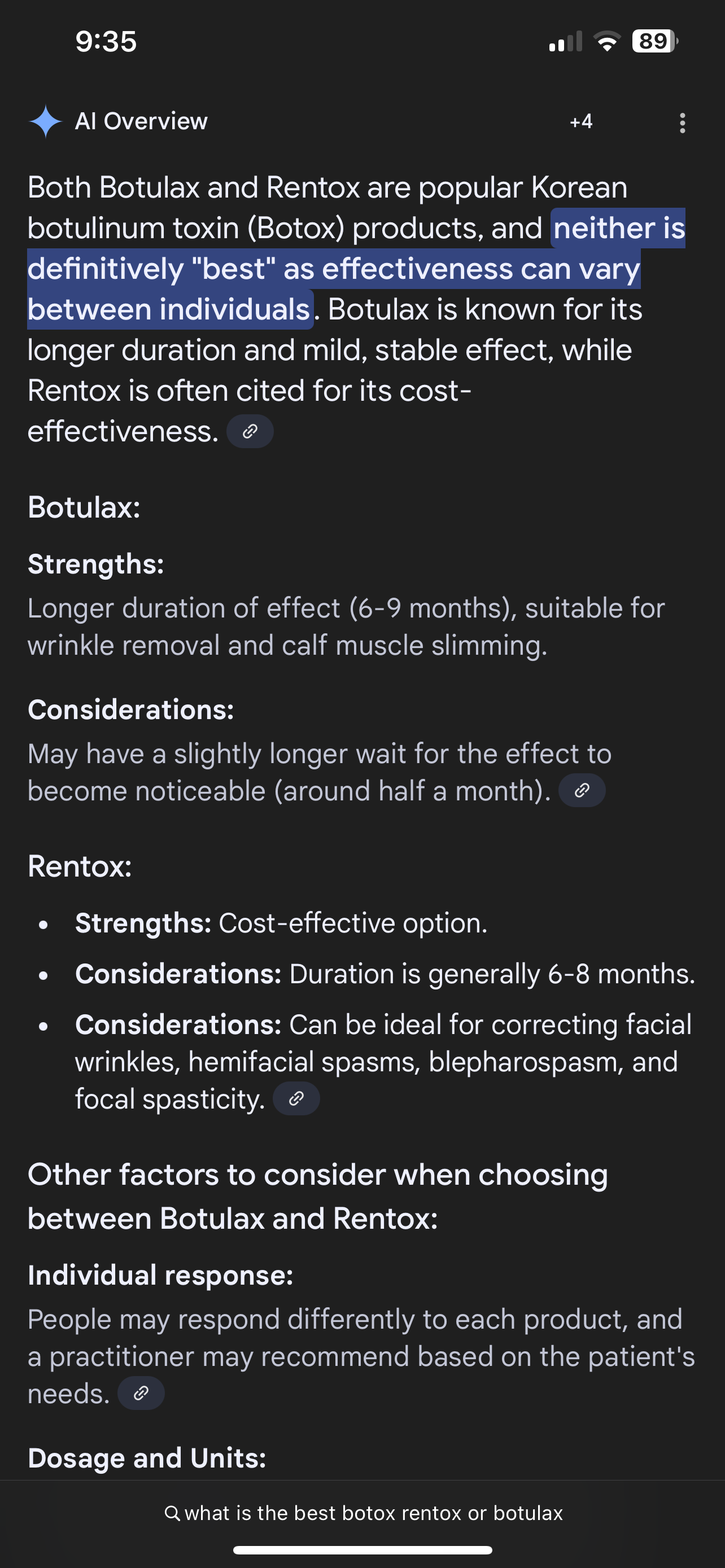
Task: Tap the Botulax section heading
Action: pyautogui.click(x=84, y=507)
